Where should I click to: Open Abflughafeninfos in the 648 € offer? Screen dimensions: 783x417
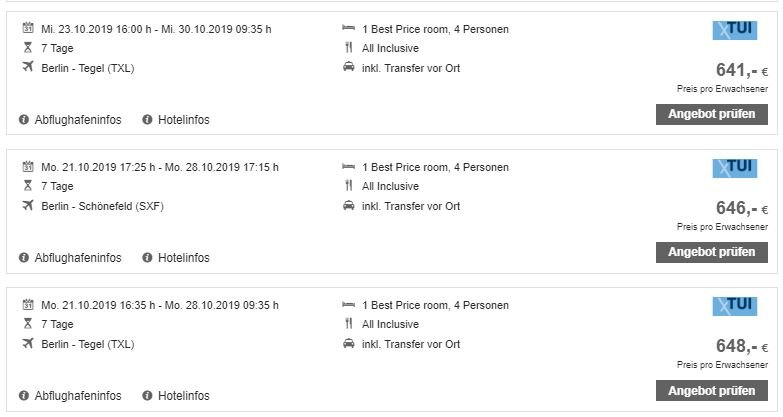pos(70,396)
